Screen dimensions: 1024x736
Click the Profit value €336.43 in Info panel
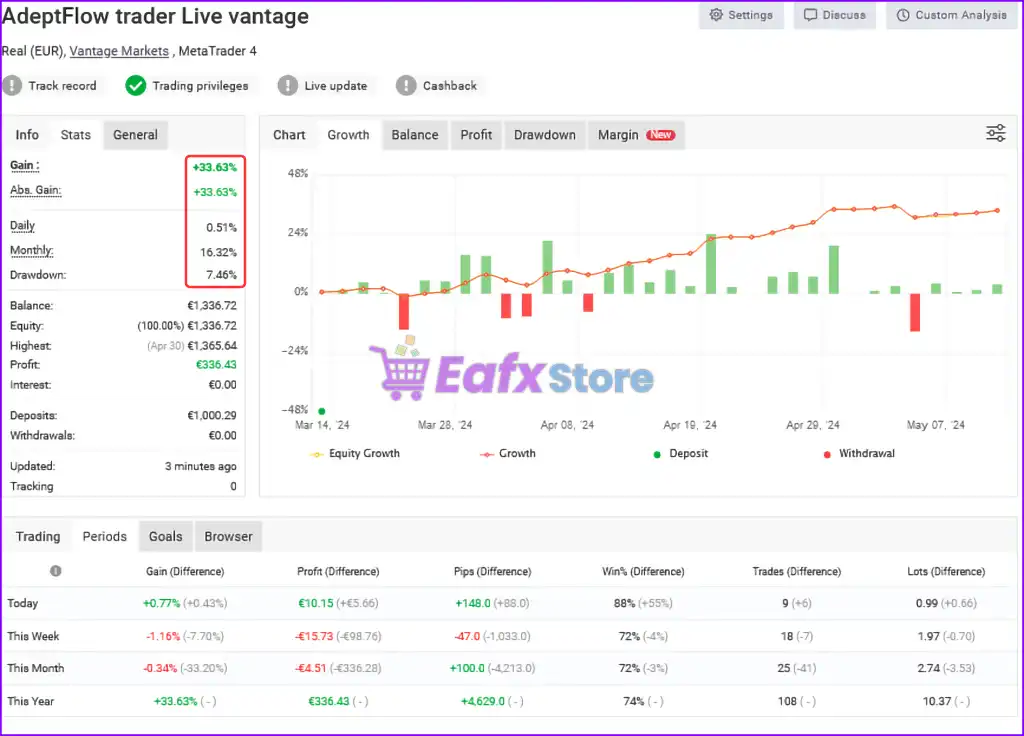click(216, 364)
